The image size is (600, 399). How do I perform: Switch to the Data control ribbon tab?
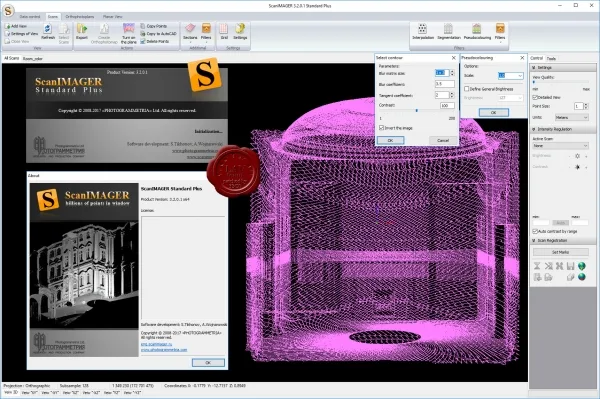tap(30, 17)
